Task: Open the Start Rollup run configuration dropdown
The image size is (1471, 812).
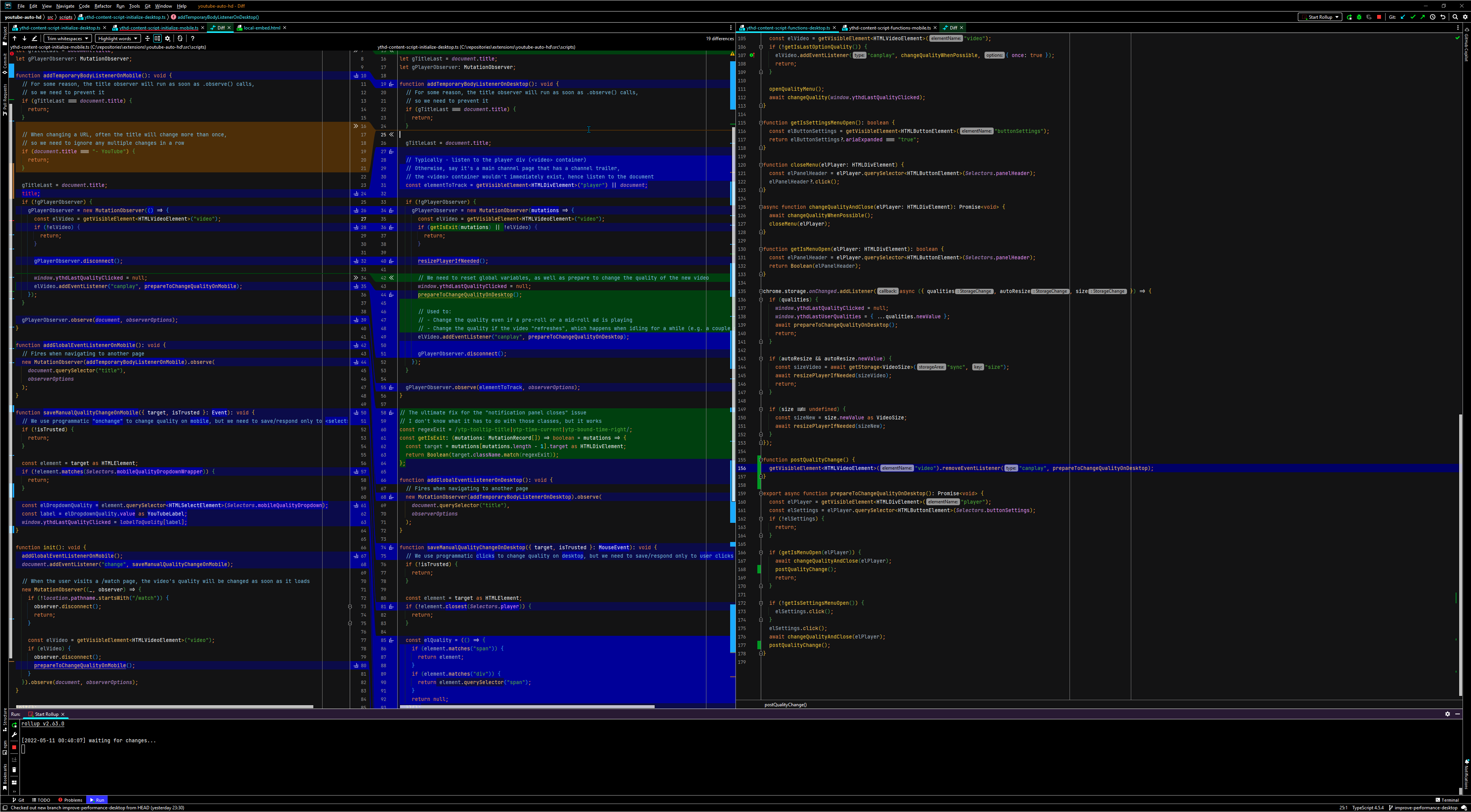Action: click(x=1320, y=17)
